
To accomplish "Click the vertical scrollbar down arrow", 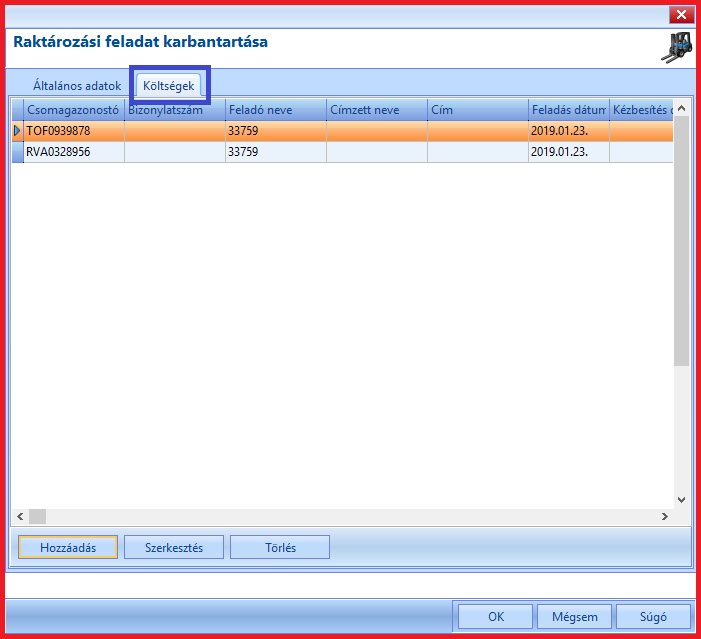I will pos(681,500).
